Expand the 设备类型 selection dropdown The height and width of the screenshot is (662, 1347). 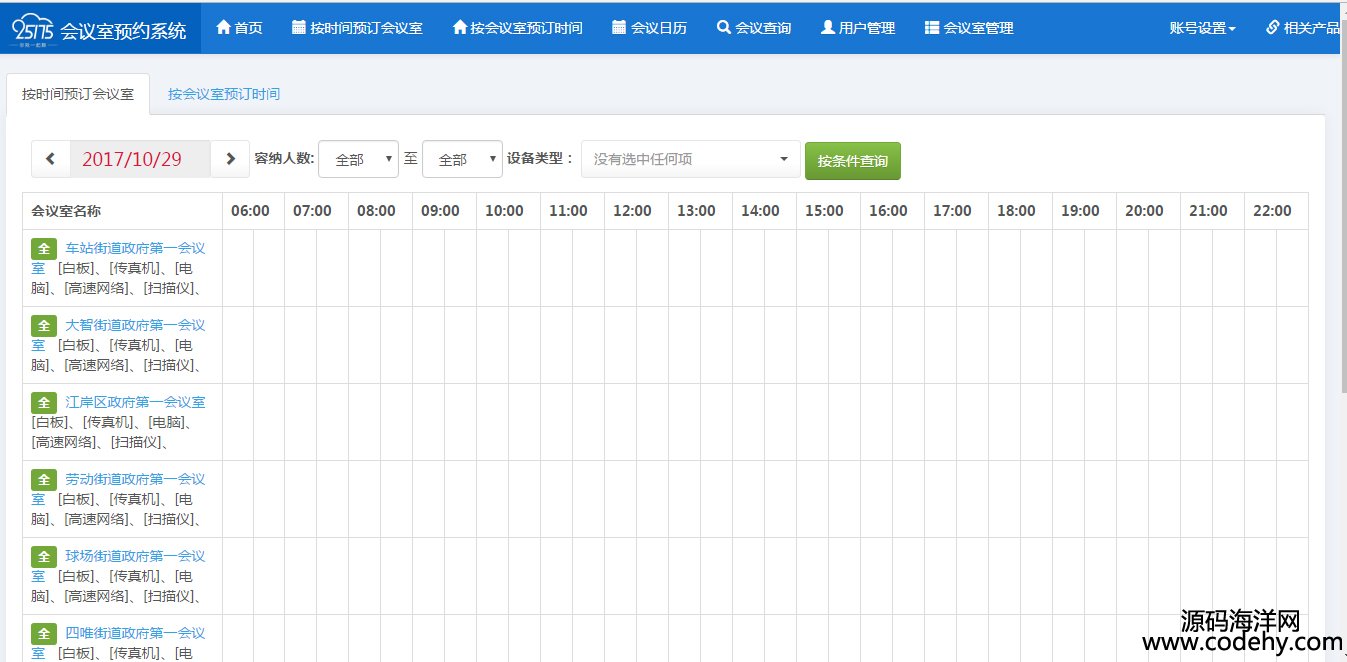pos(690,159)
